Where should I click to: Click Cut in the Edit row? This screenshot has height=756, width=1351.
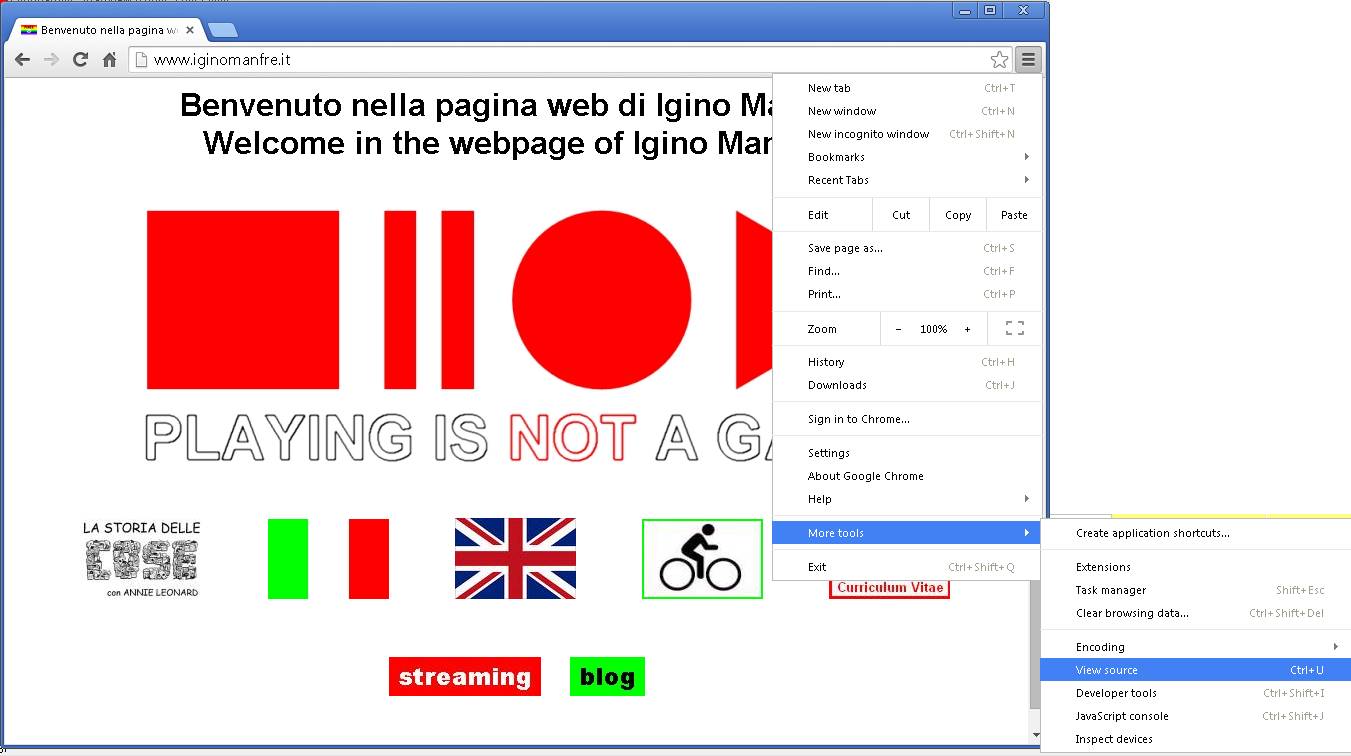pyautogui.click(x=901, y=215)
